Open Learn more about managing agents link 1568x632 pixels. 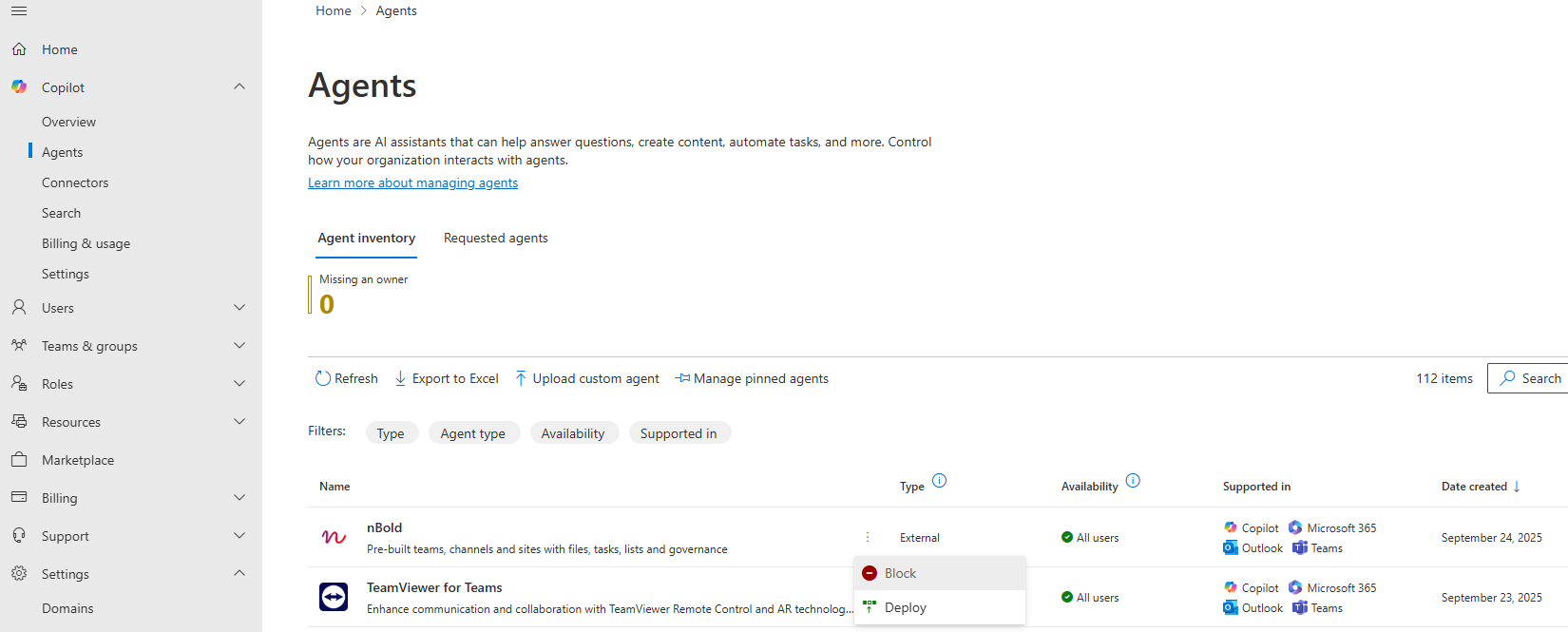tap(412, 183)
